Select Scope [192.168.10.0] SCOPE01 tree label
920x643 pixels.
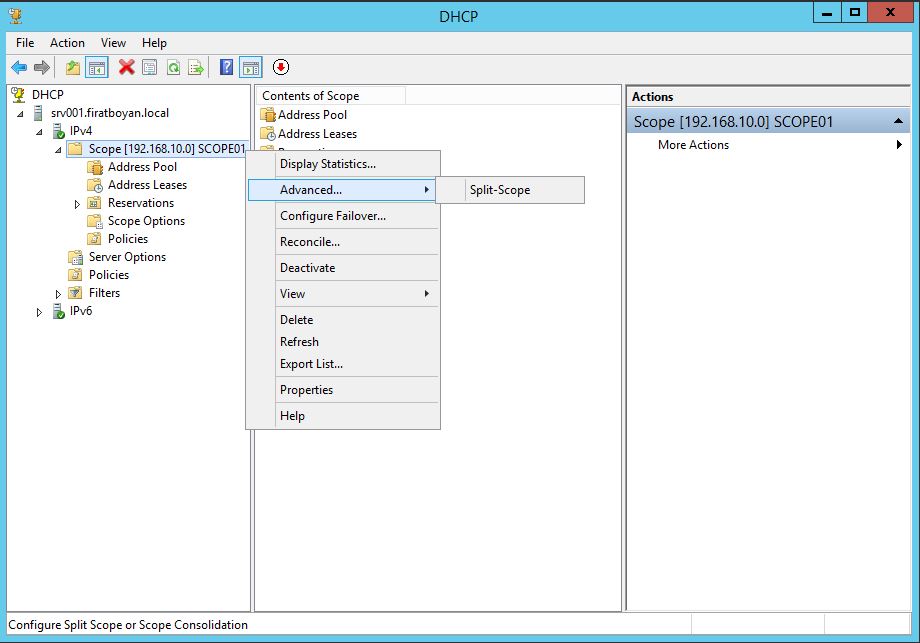tap(167, 149)
